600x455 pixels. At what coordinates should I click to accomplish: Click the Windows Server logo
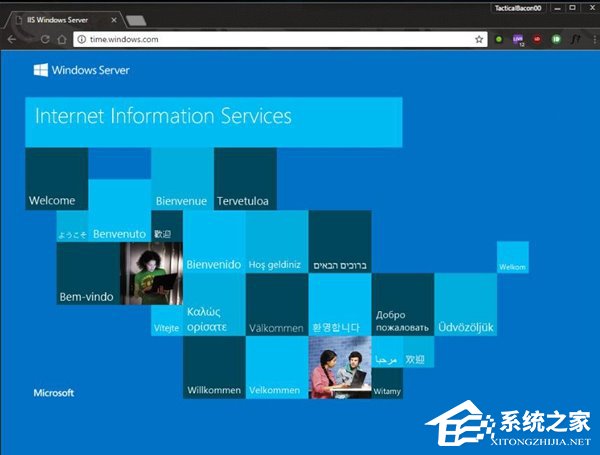click(x=81, y=70)
